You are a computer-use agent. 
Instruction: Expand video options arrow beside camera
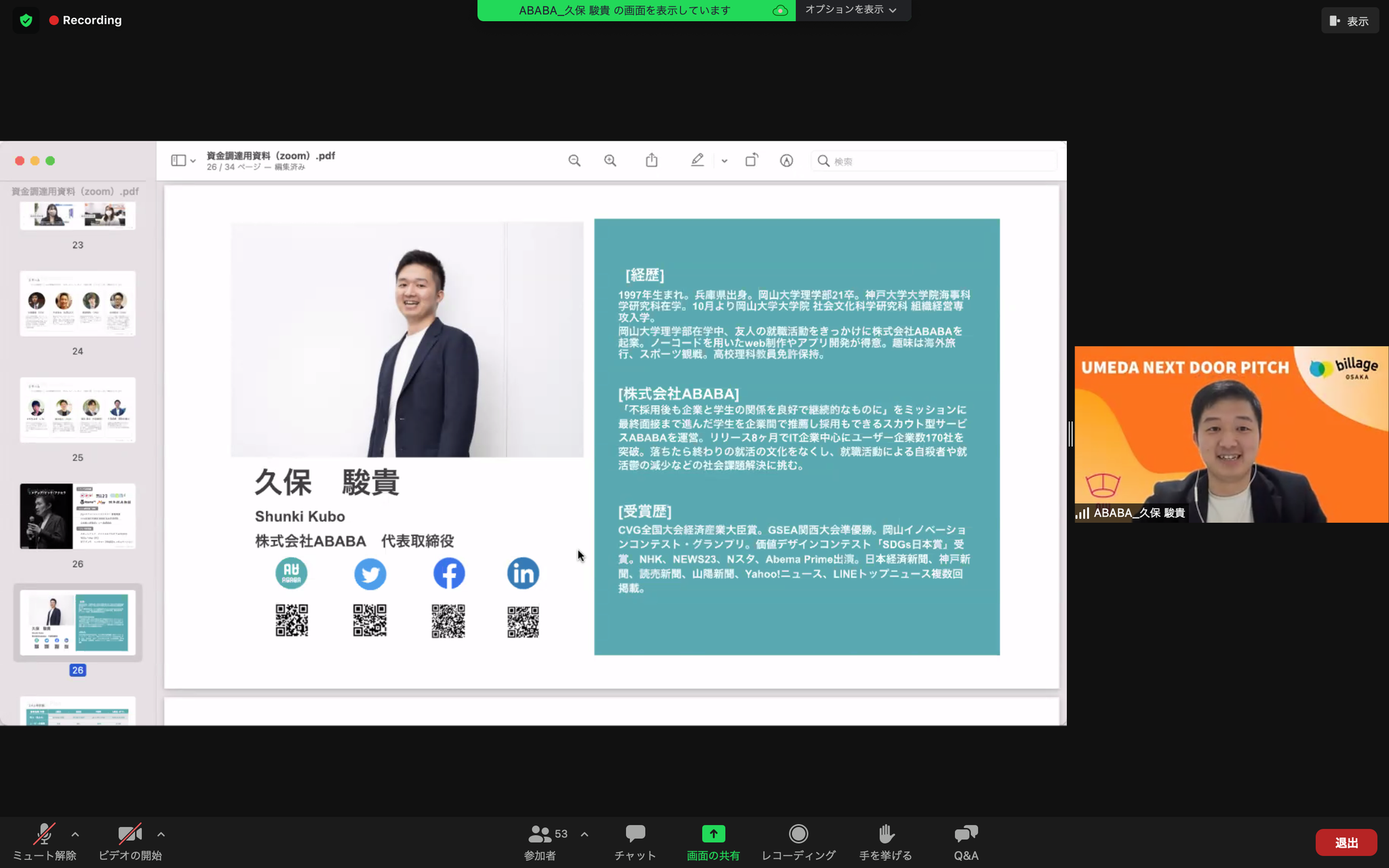pyautogui.click(x=161, y=834)
